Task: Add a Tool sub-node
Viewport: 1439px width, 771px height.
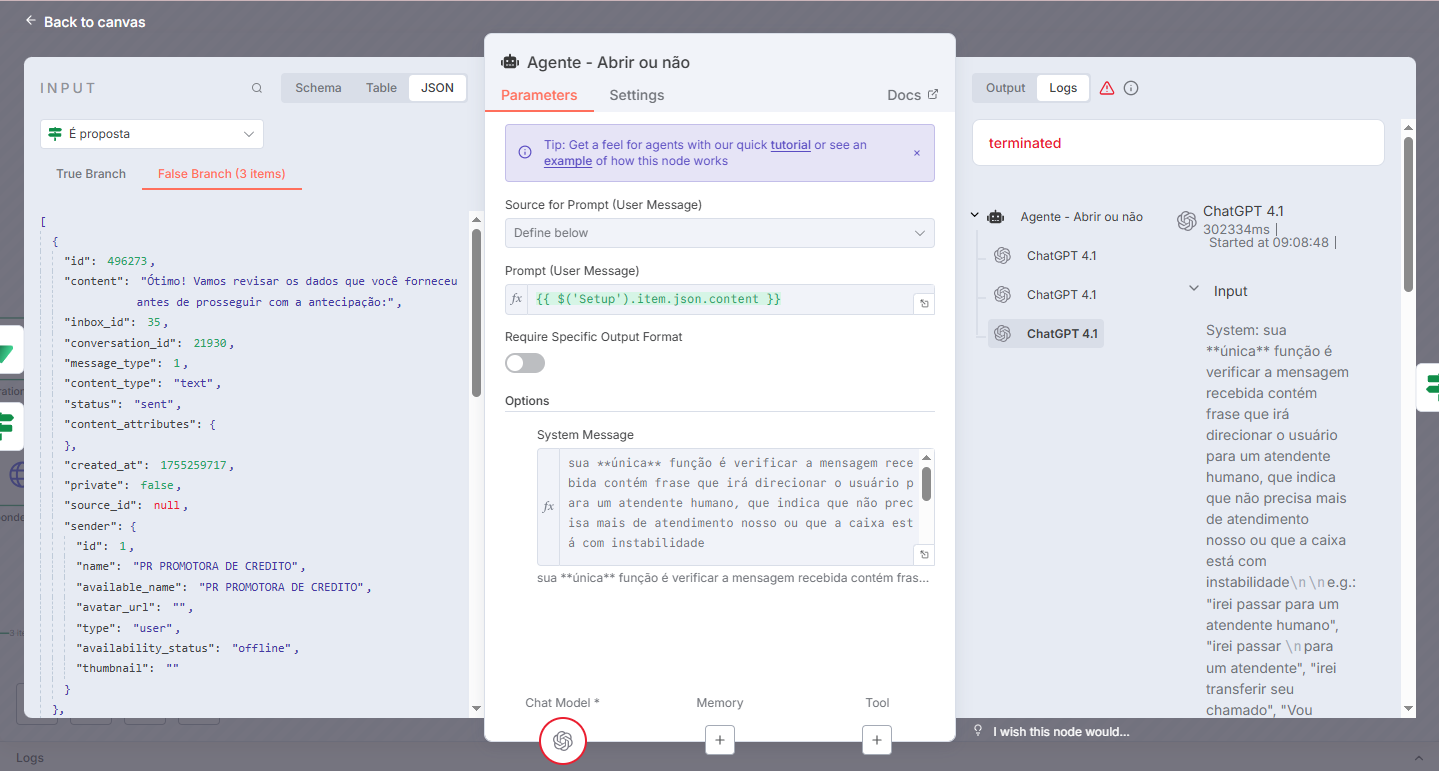Action: (877, 740)
